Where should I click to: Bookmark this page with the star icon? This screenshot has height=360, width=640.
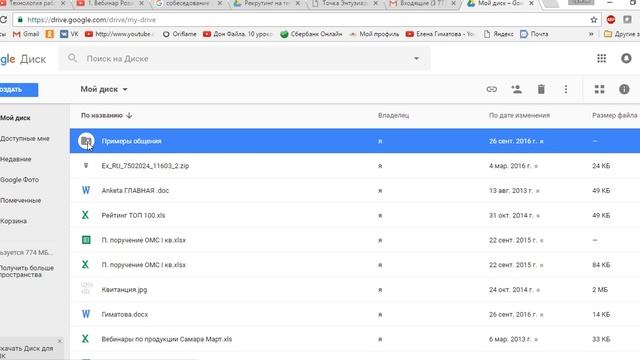[593, 20]
